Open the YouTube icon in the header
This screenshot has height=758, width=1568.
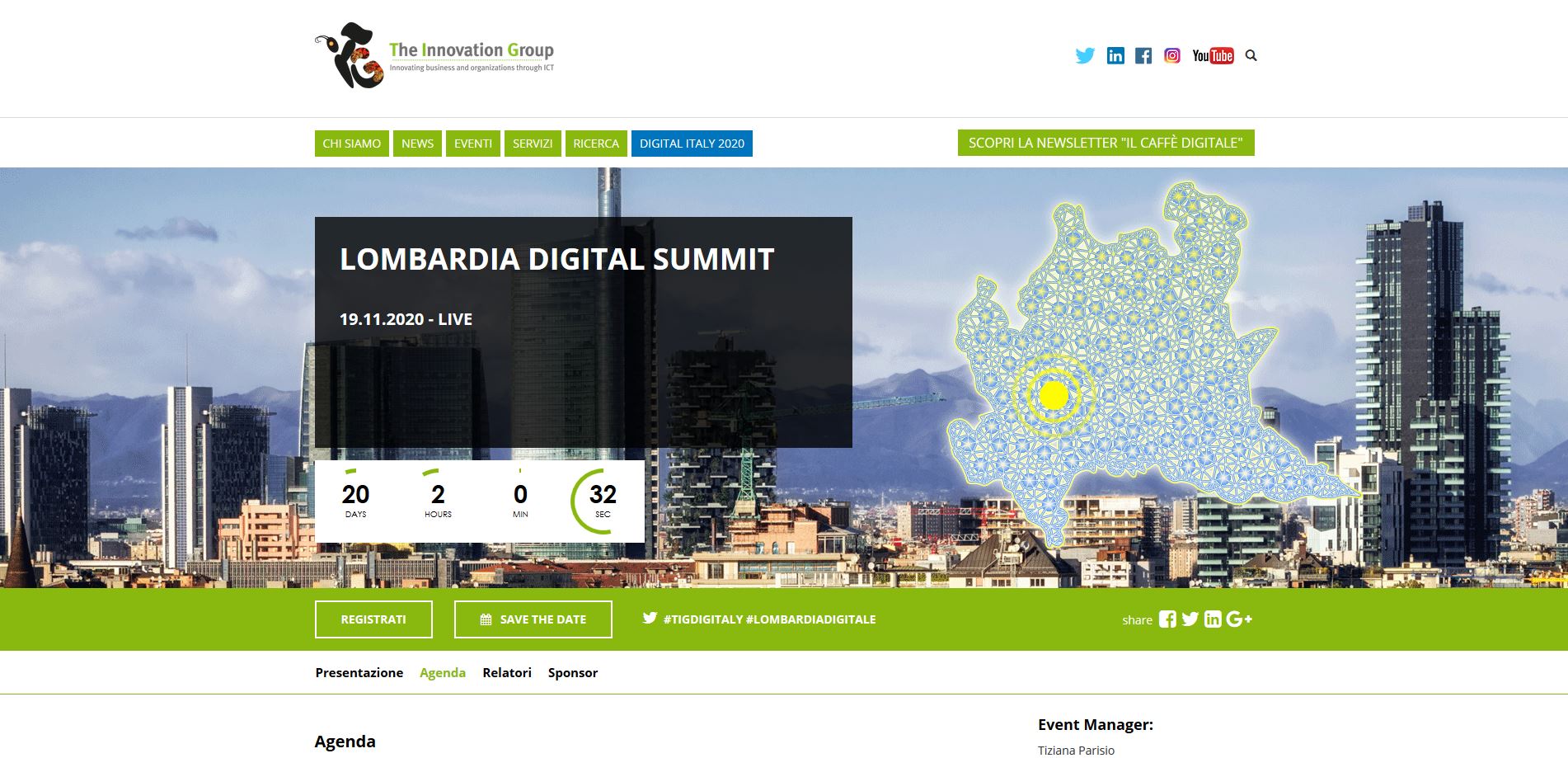point(1213,55)
